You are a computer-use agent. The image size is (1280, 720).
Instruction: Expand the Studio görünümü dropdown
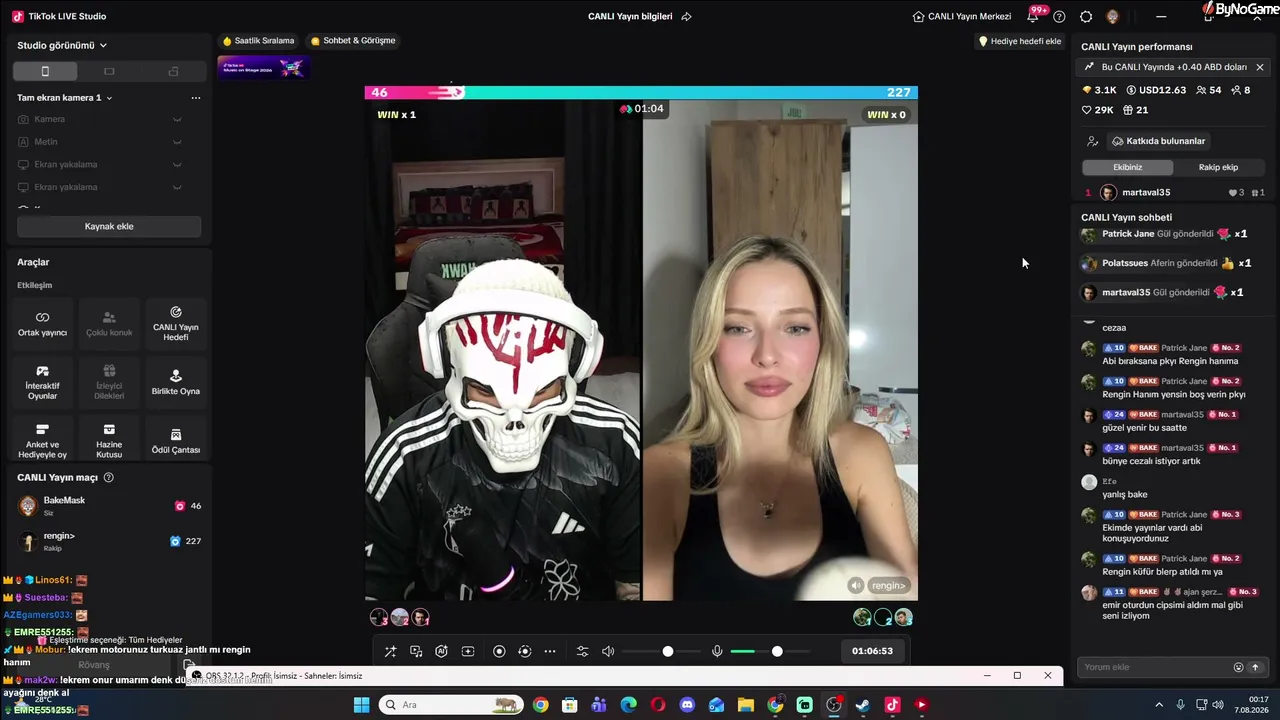(x=62, y=45)
